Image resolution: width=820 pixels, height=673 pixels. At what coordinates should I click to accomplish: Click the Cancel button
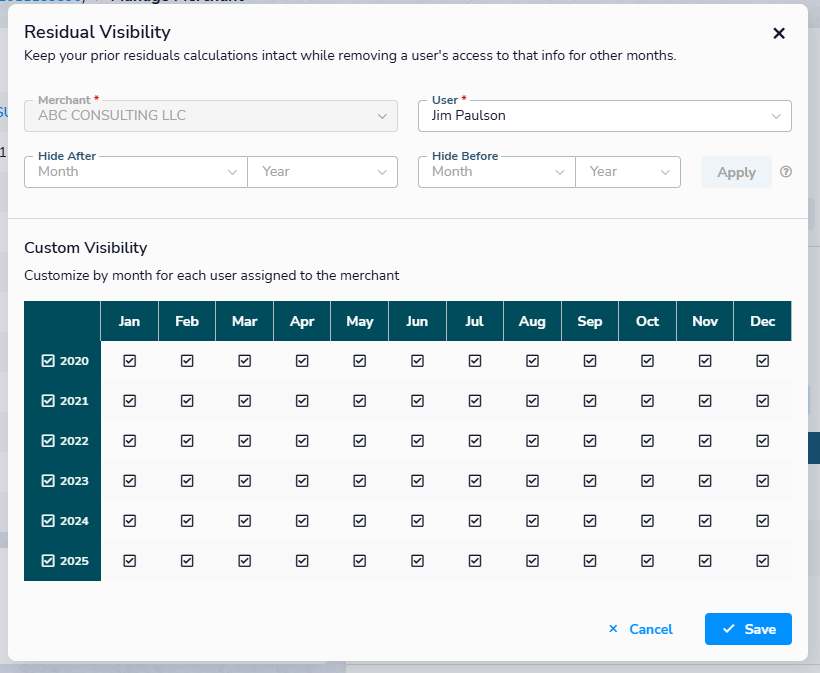tap(641, 629)
